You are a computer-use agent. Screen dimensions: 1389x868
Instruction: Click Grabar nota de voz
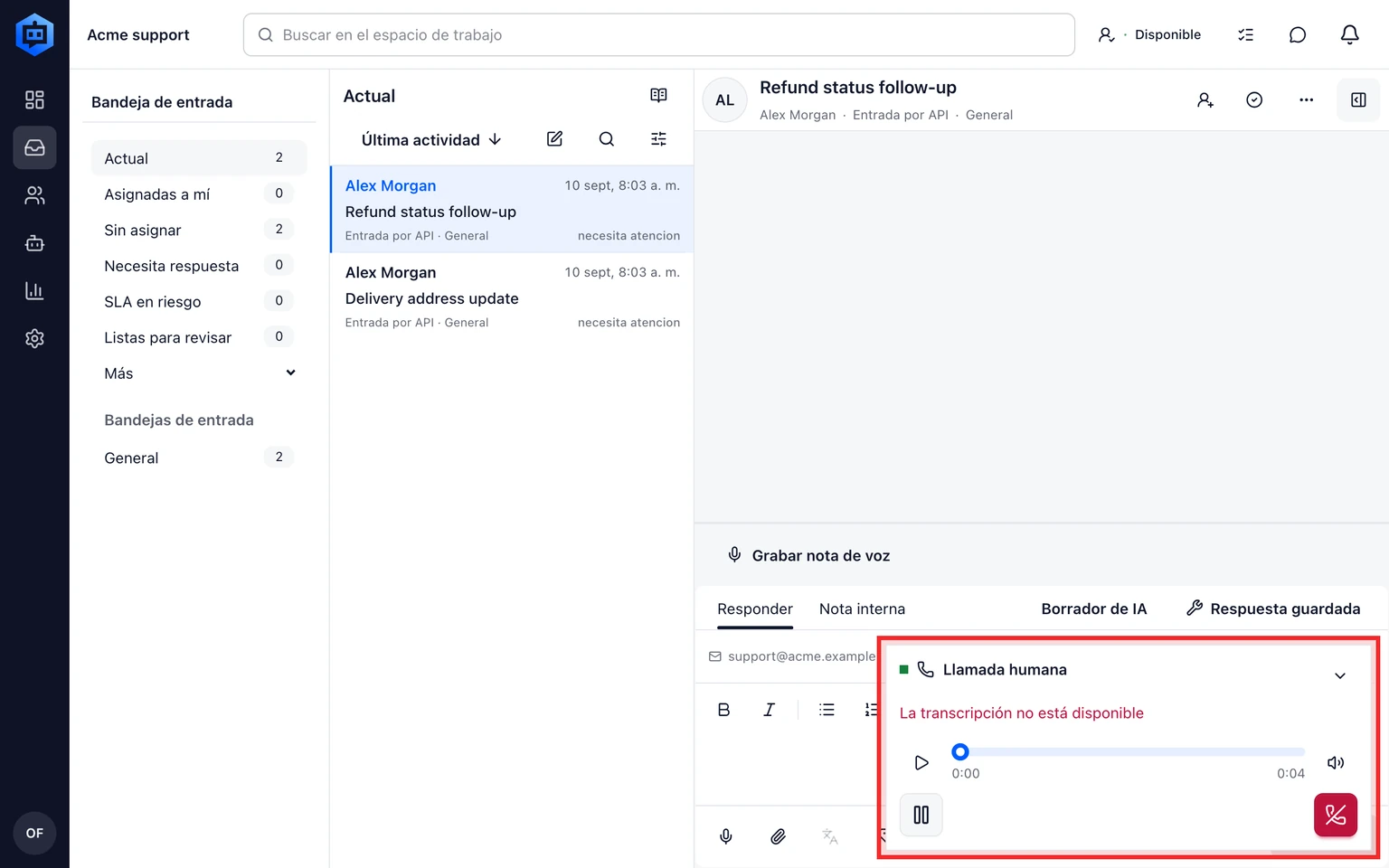pos(809,555)
